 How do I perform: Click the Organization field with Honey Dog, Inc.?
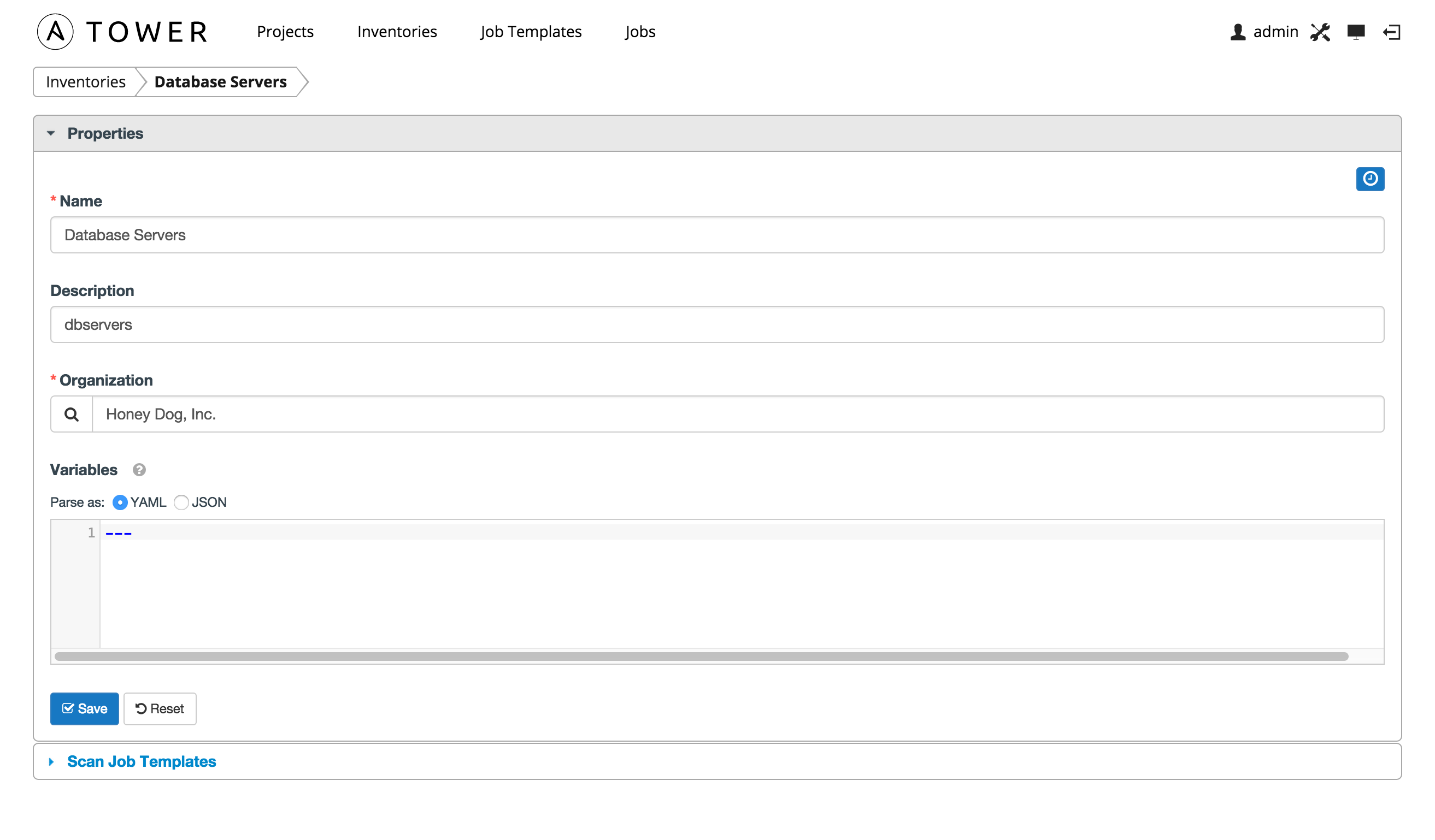pyautogui.click(x=738, y=415)
